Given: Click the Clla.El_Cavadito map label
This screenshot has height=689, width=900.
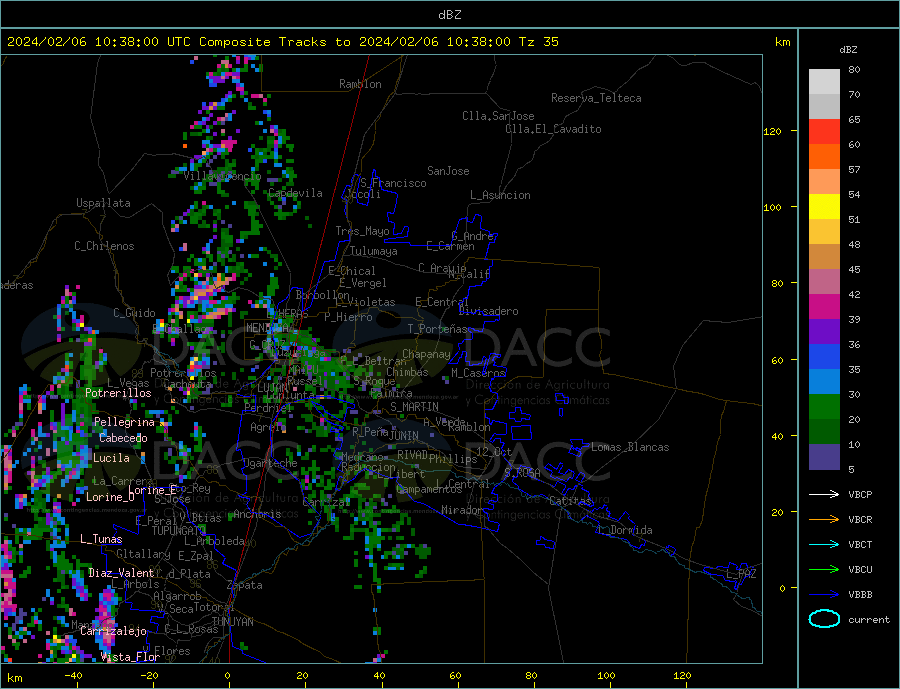Looking at the screenshot, I should (x=553, y=129).
